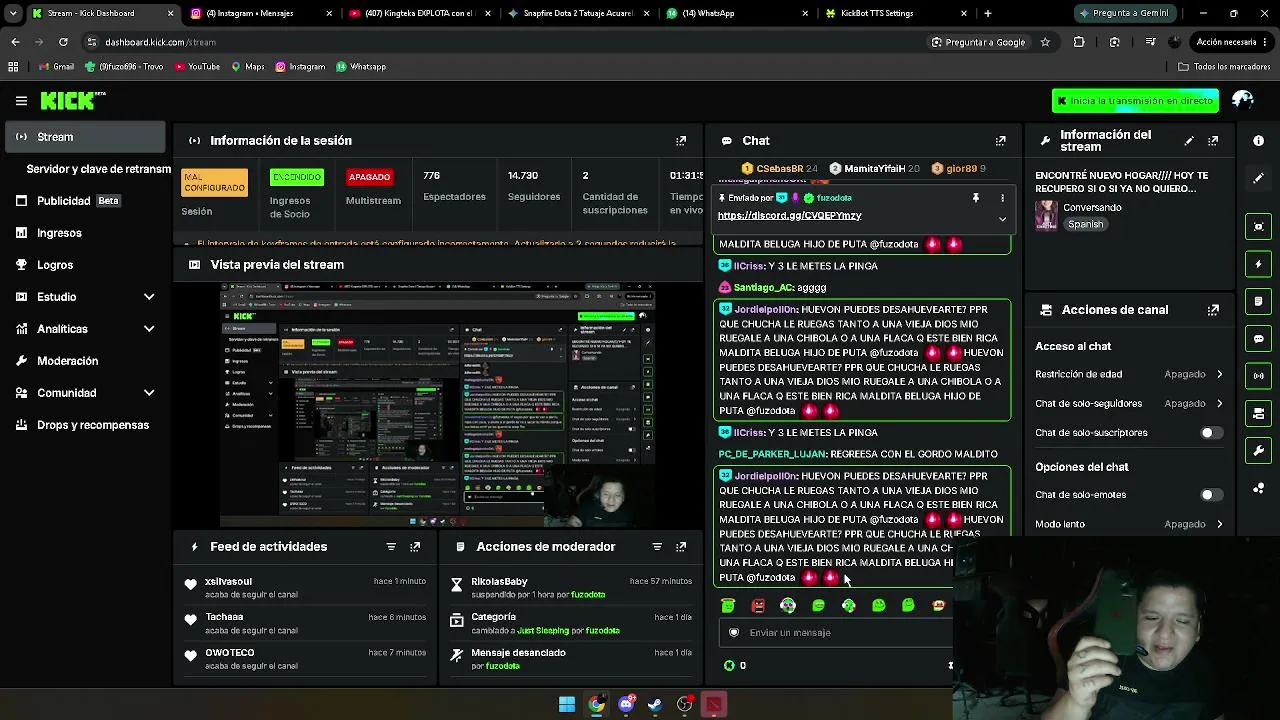Toggle the session info broadcast widget in sidebar
The height and width of the screenshot is (720, 1280).
1259,376
